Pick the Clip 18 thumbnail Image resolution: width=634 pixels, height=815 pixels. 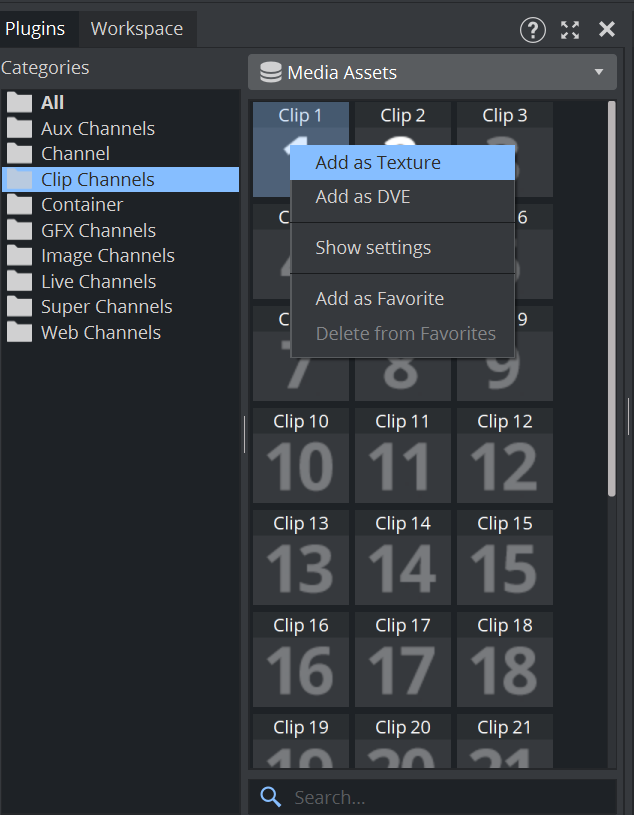tap(505, 659)
